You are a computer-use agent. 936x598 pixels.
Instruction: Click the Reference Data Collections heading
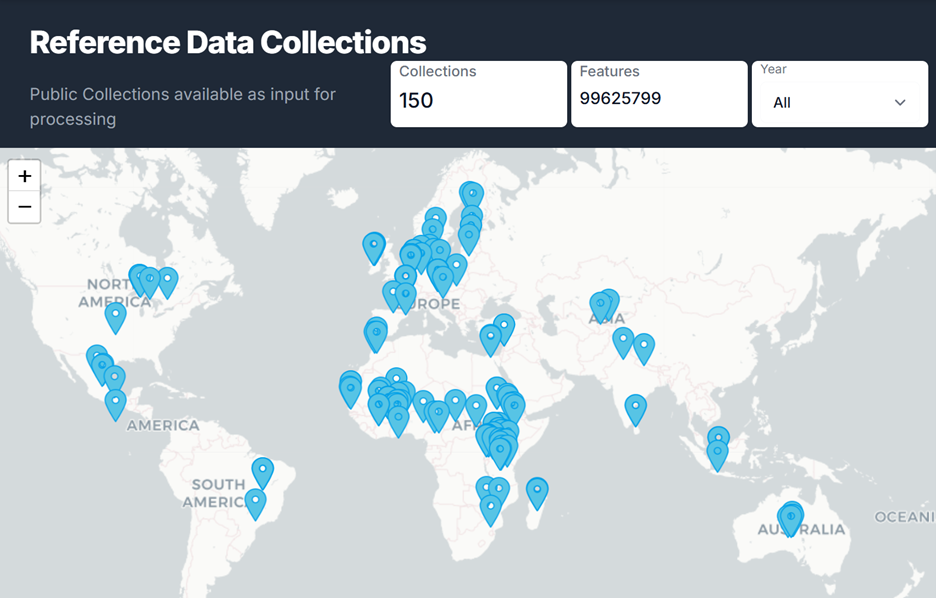228,42
